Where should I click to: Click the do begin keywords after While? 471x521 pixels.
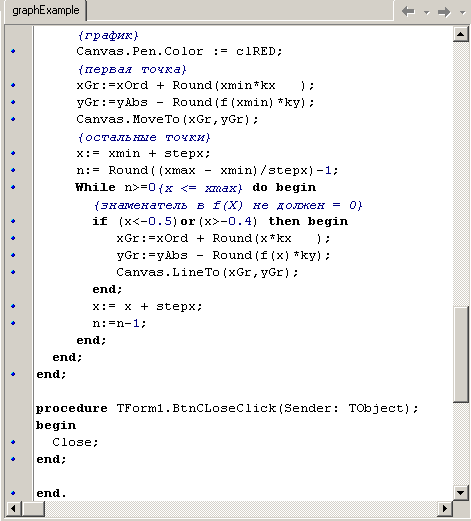(284, 187)
